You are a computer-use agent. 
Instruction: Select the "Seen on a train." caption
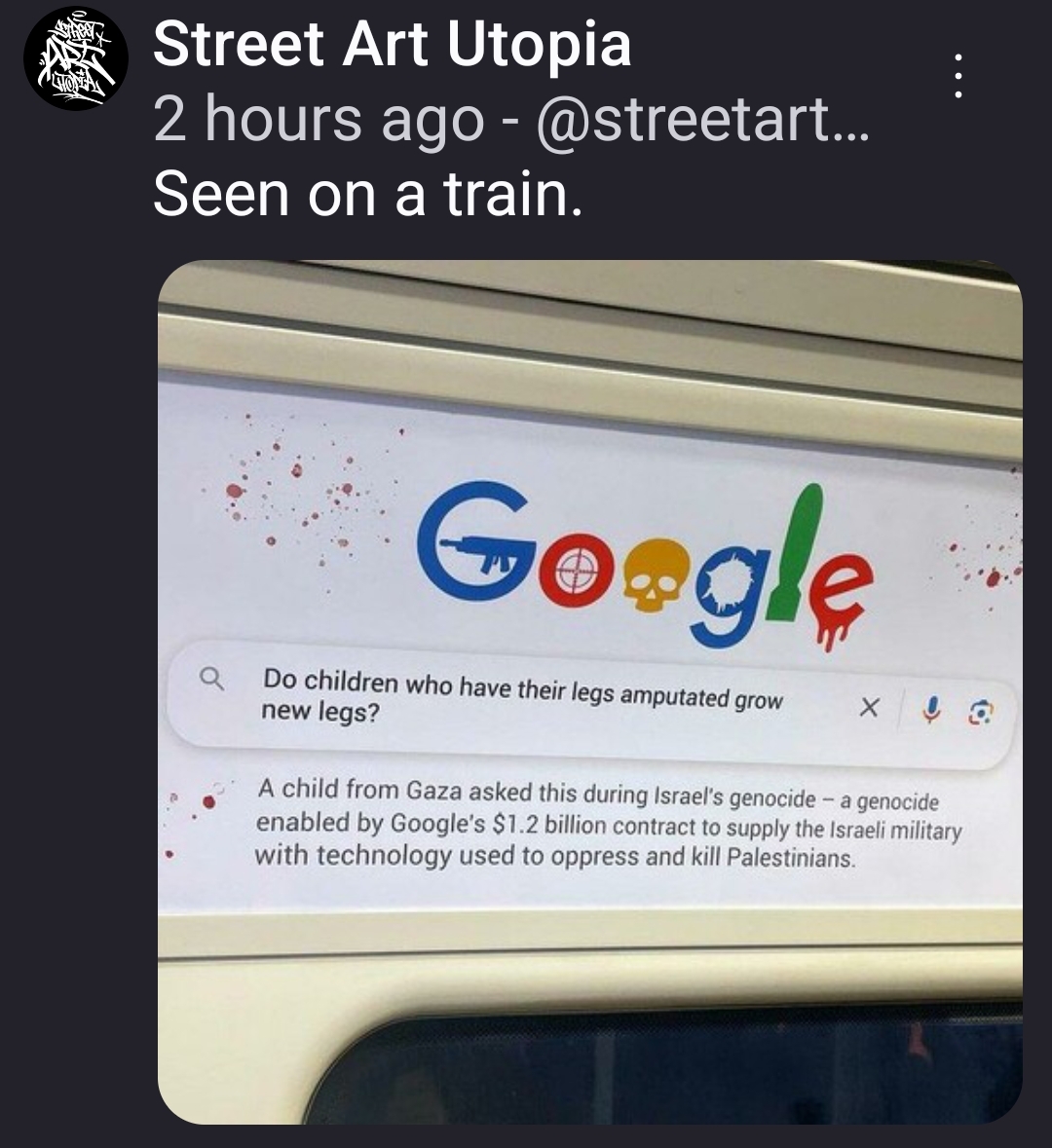(x=368, y=194)
